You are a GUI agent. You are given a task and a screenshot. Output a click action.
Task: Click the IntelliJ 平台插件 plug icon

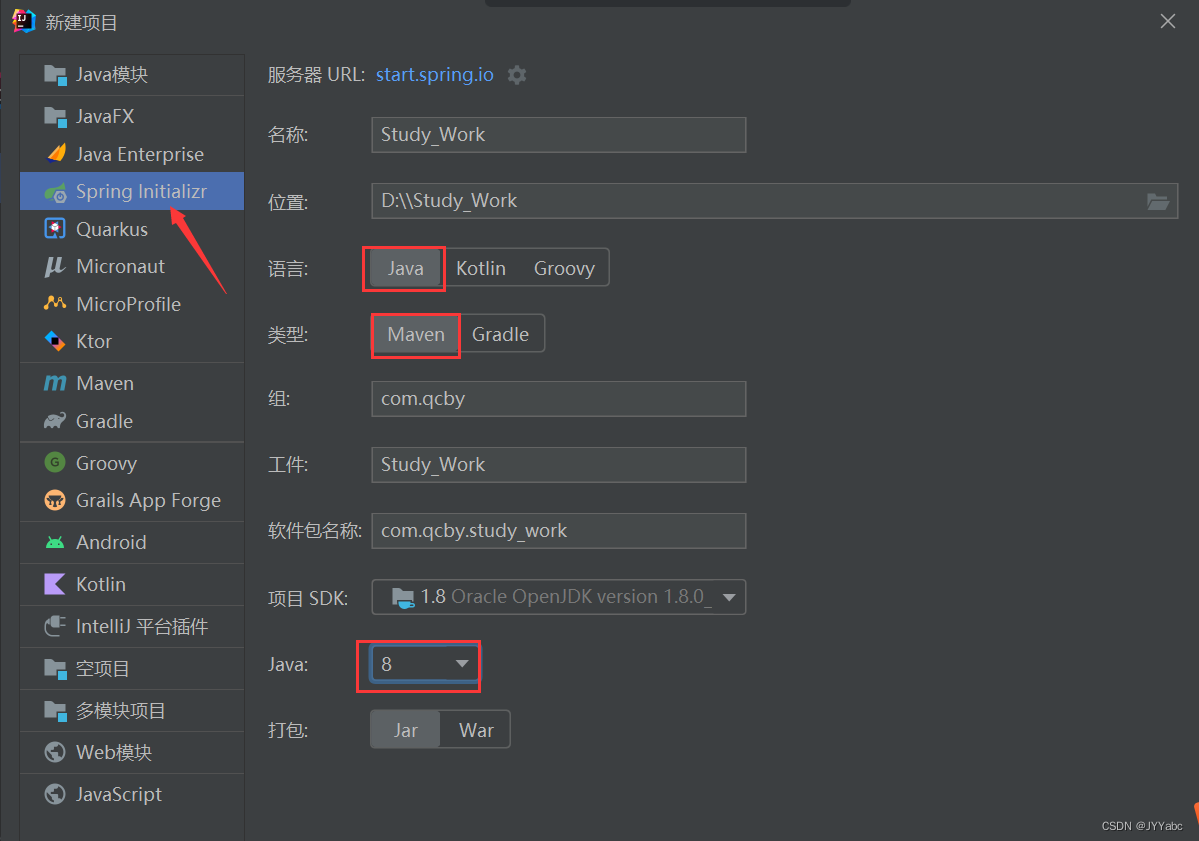(x=55, y=626)
